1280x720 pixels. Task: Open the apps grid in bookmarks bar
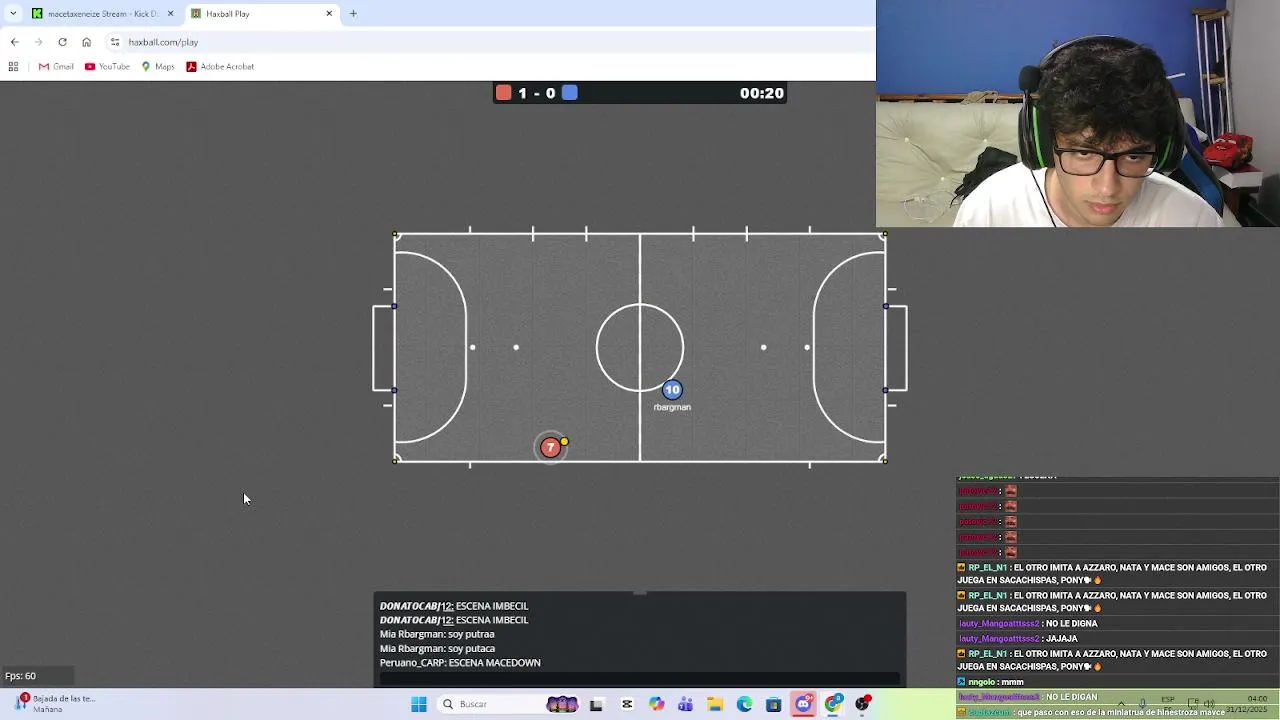point(13,67)
